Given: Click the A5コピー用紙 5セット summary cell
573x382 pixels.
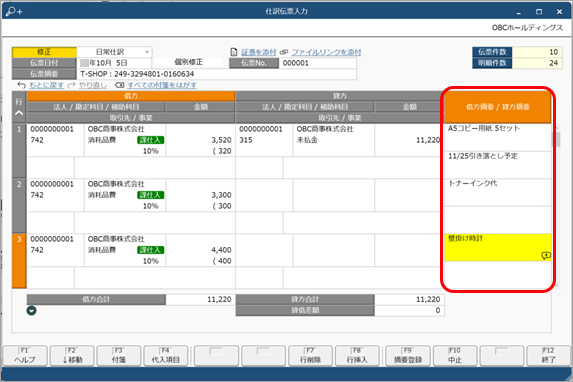Looking at the screenshot, I should click(497, 137).
